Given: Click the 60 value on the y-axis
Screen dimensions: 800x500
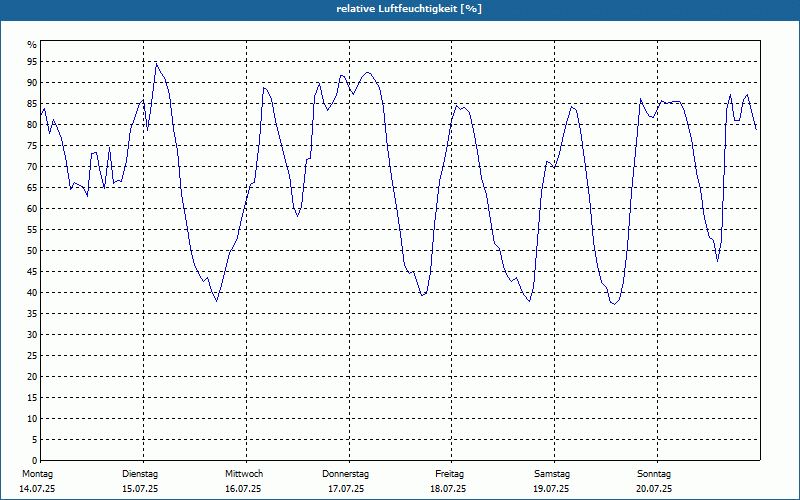Looking at the screenshot, I should tap(32, 209).
